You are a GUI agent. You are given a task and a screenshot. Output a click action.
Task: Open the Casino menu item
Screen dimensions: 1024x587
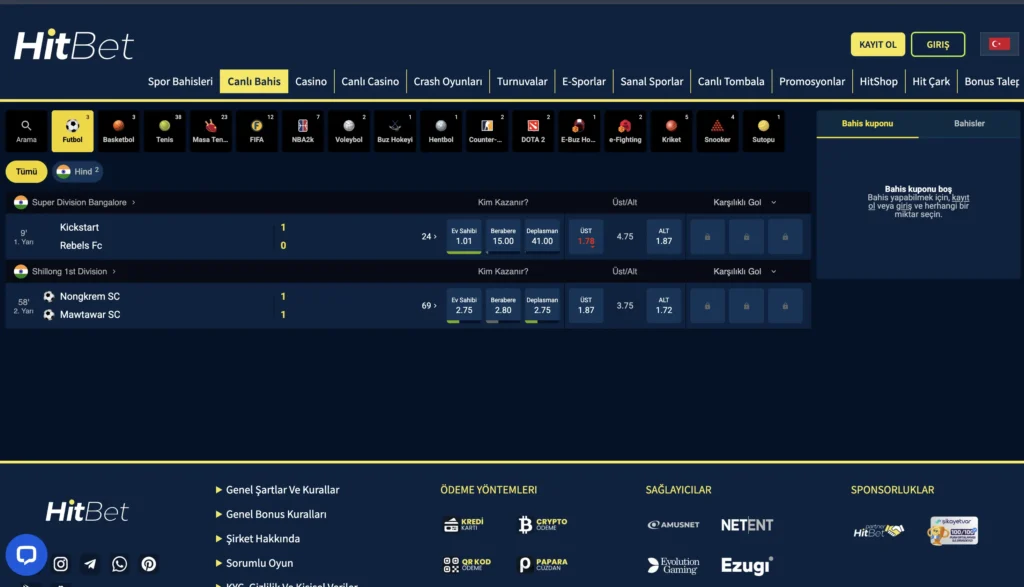(x=311, y=82)
